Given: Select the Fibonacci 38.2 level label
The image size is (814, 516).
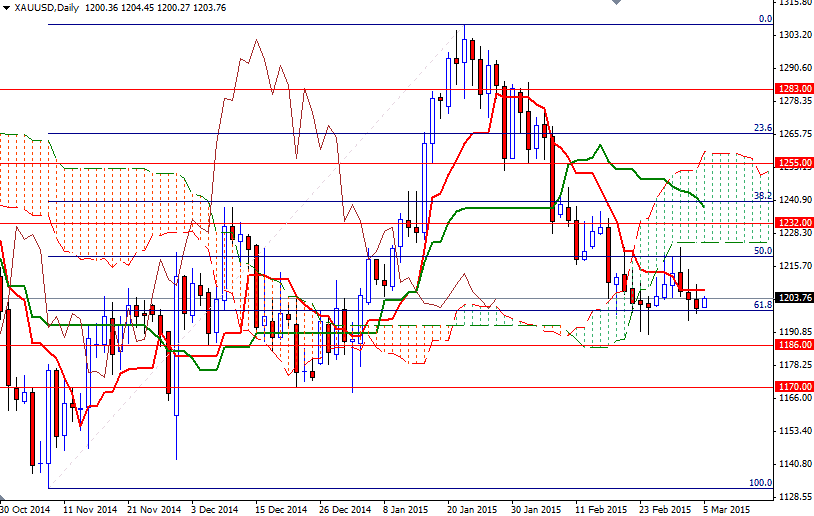Looking at the screenshot, I should click(x=762, y=195).
